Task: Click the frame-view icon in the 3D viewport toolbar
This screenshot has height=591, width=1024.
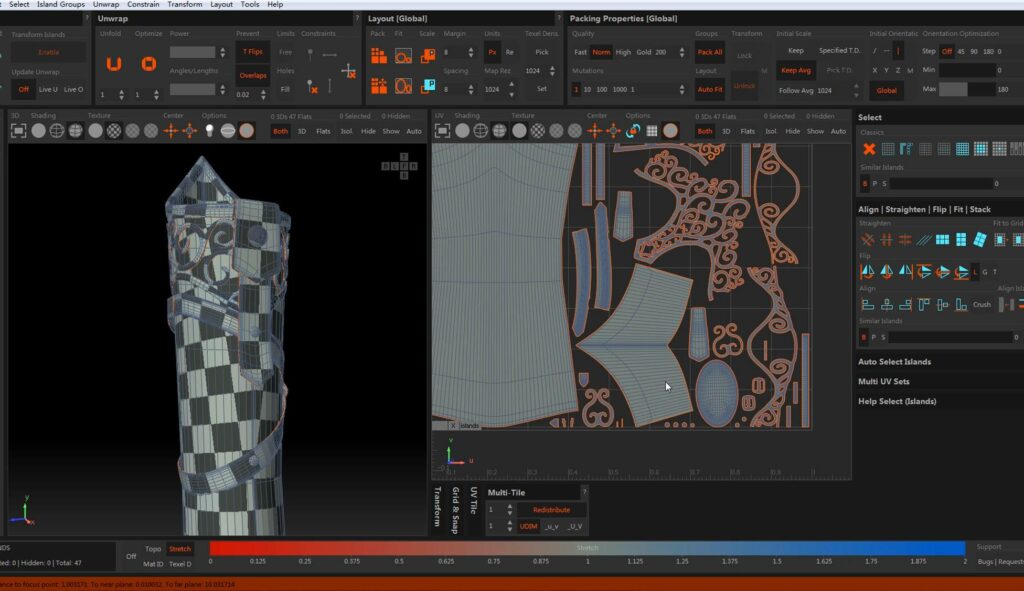Action: 18,131
